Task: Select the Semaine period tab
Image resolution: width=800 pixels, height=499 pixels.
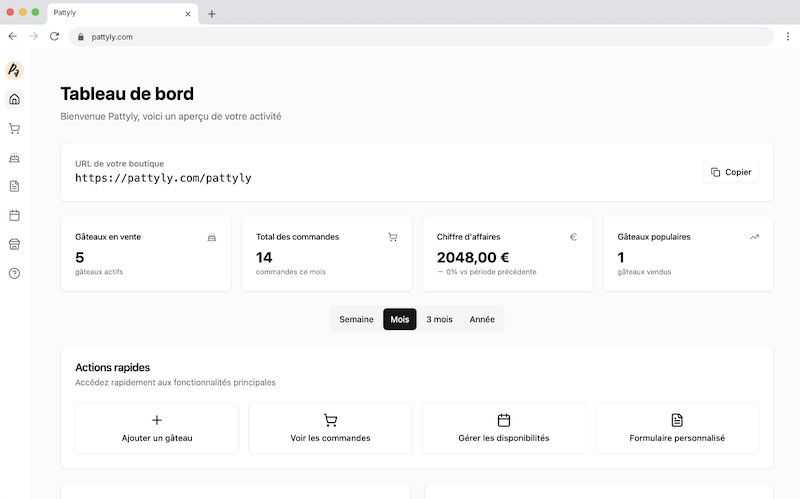Action: pos(356,319)
